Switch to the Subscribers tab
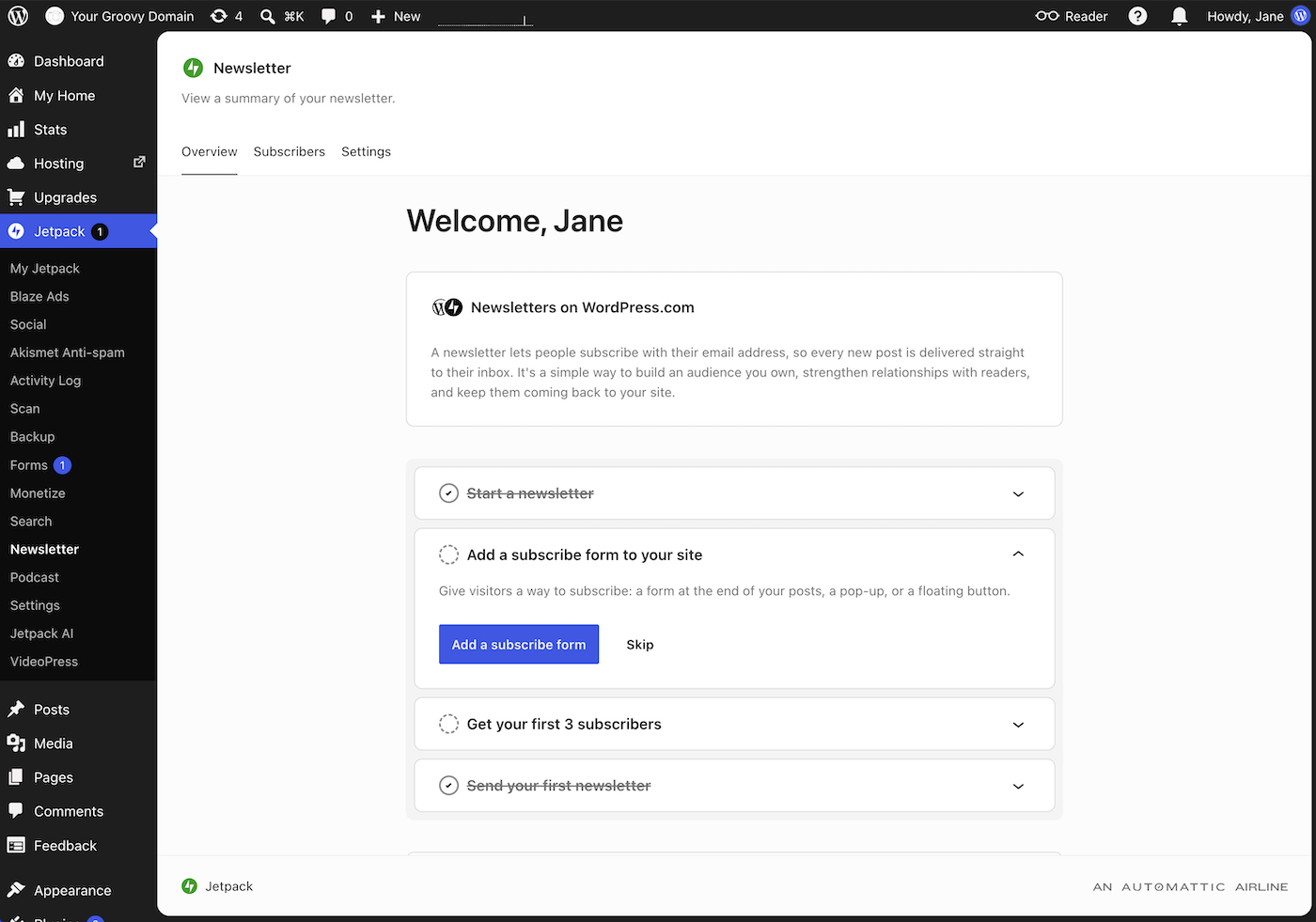The width and height of the screenshot is (1316, 922). pos(290,151)
